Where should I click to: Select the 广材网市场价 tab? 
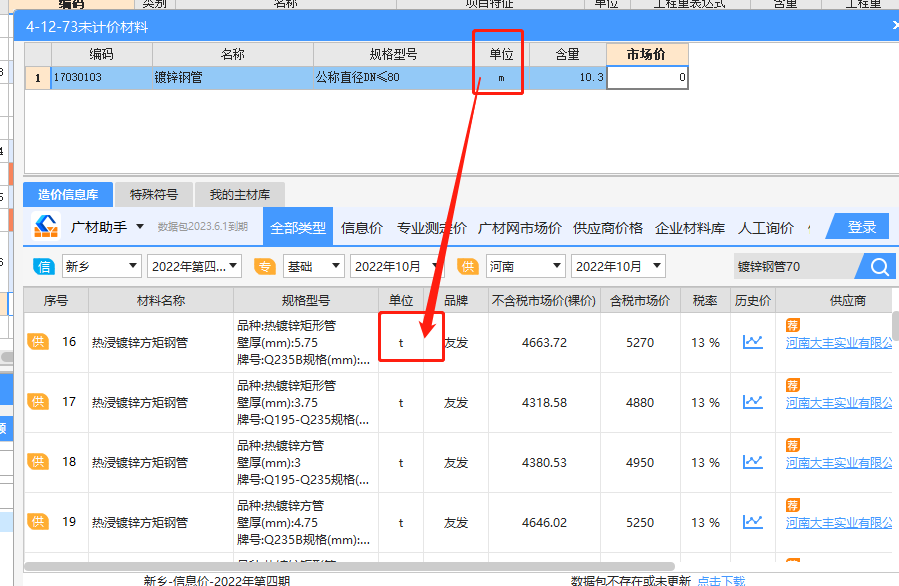point(519,228)
